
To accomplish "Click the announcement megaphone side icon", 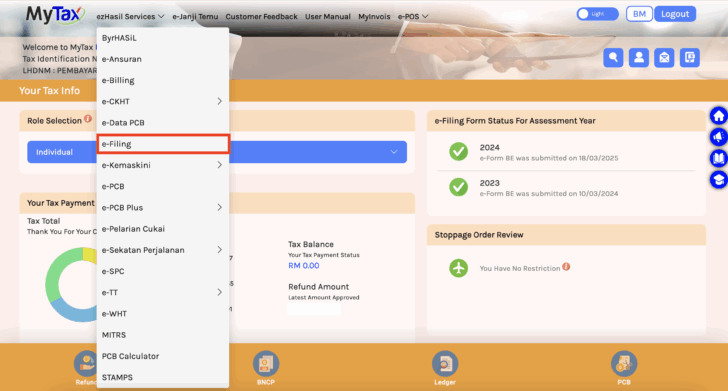I will pos(718,137).
